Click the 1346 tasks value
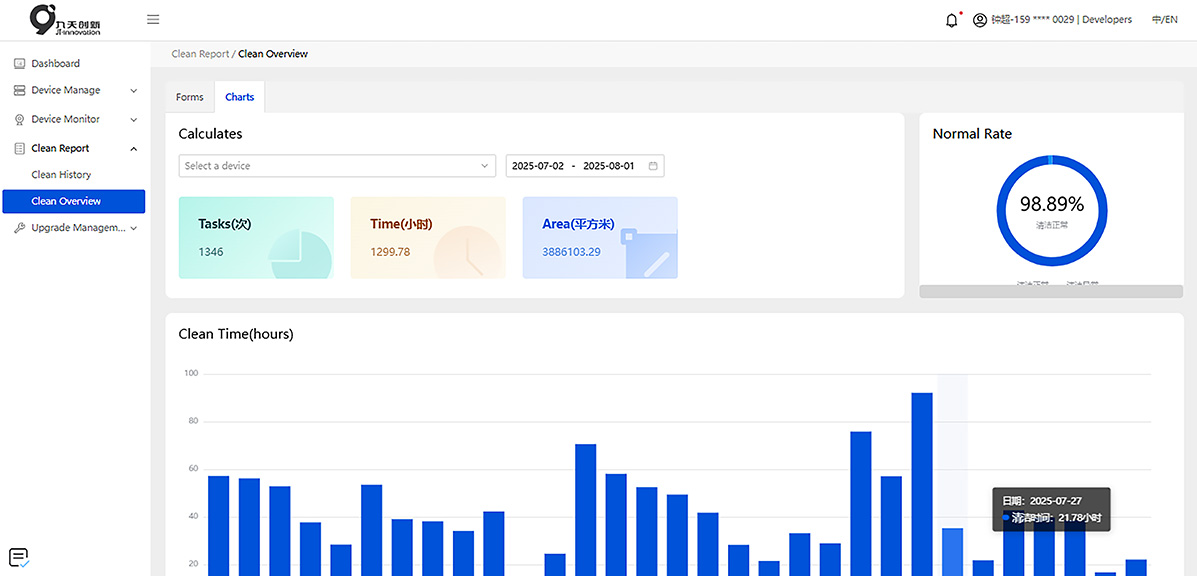 coord(211,251)
